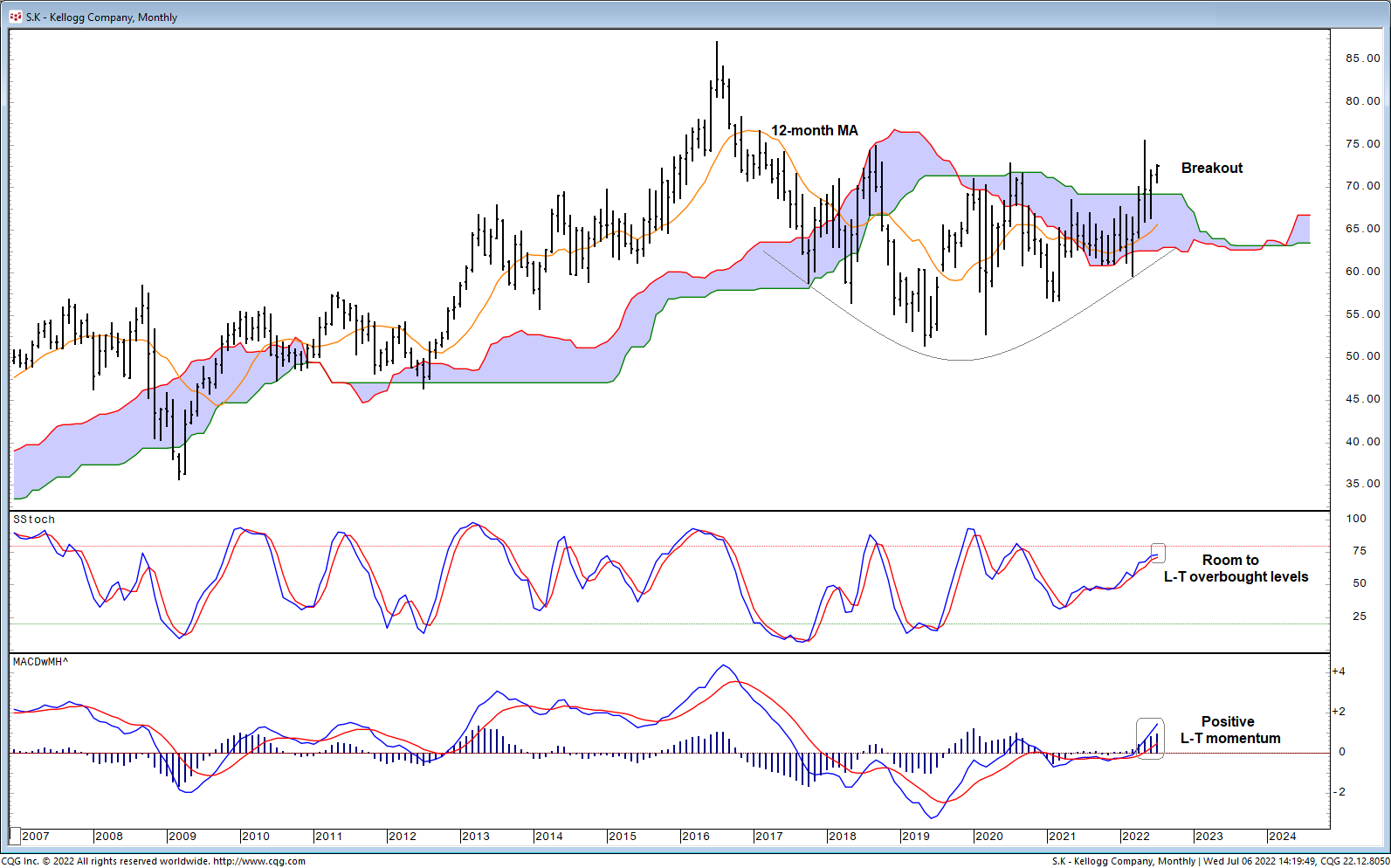
Task: Click the 2008 year label on time axis
Action: point(109,837)
